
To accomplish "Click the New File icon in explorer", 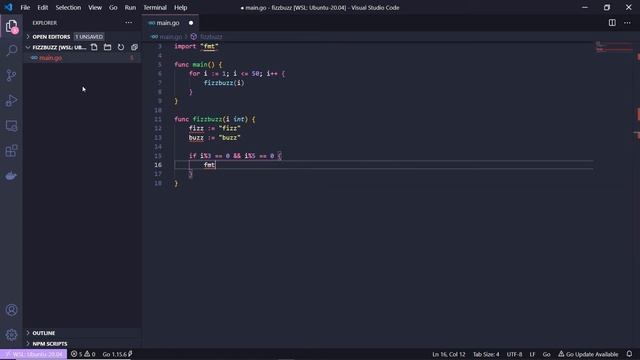I will 94,47.
